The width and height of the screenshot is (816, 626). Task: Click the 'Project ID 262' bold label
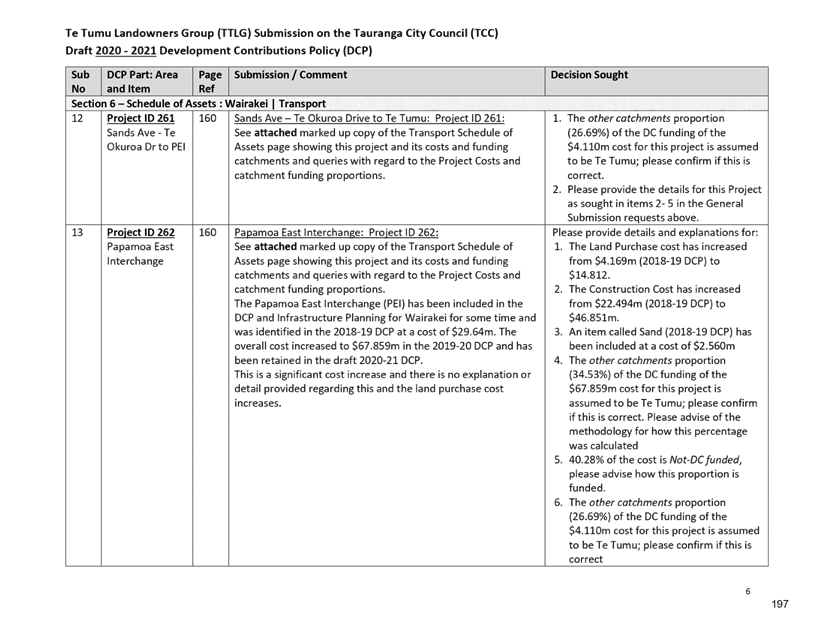pyautogui.click(x=141, y=233)
